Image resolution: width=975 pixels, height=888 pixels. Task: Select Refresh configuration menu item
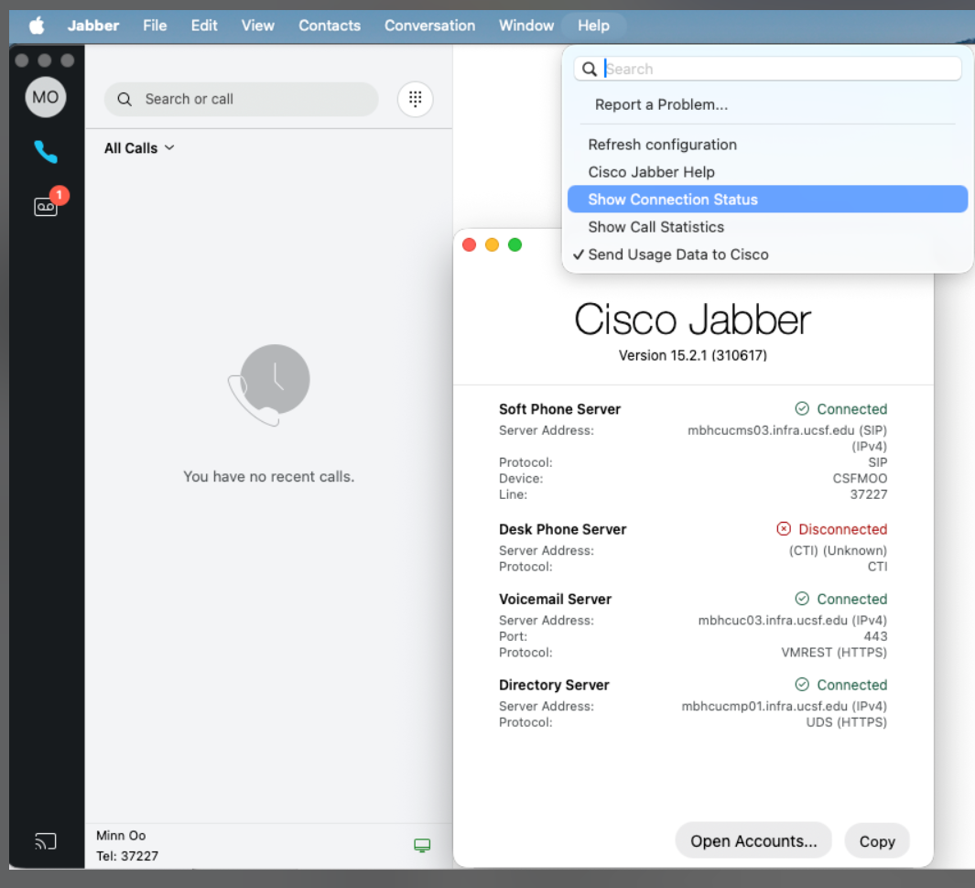(x=767, y=144)
